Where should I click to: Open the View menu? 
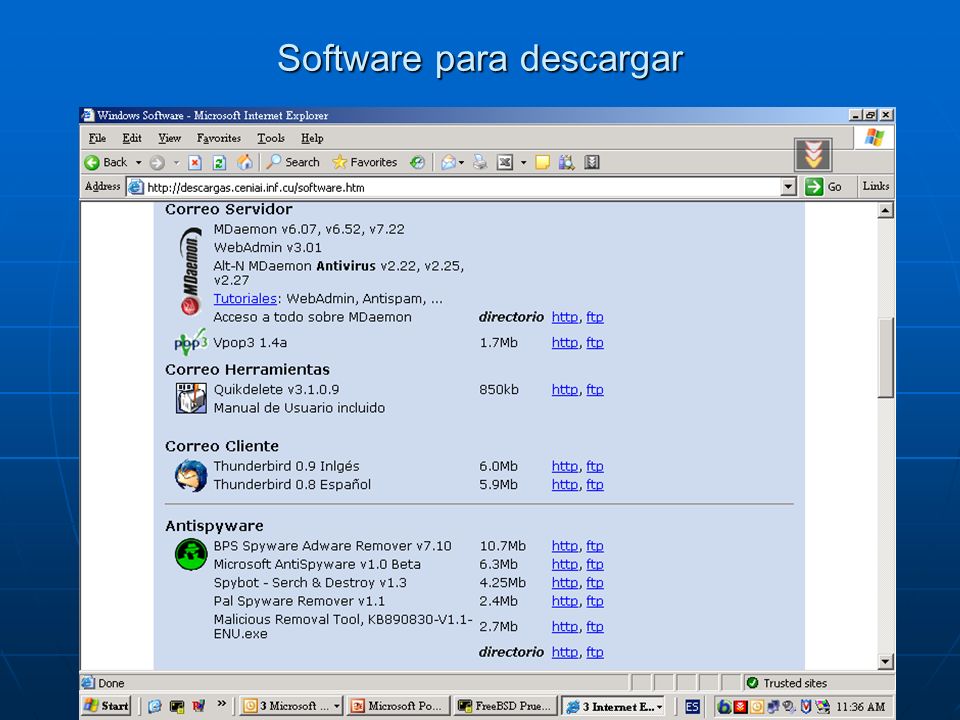point(169,138)
